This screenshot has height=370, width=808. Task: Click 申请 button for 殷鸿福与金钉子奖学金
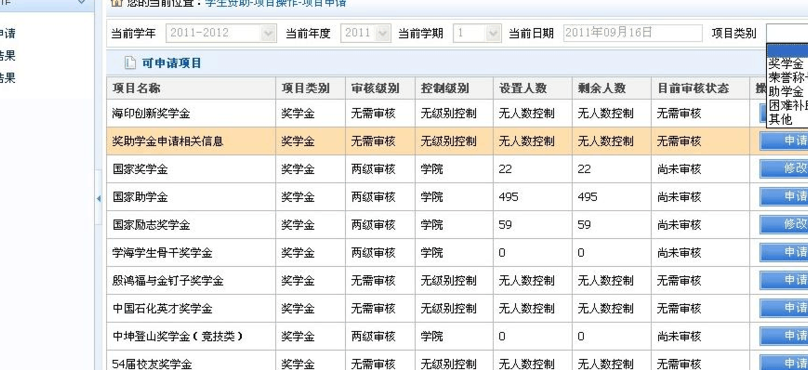pos(784,280)
